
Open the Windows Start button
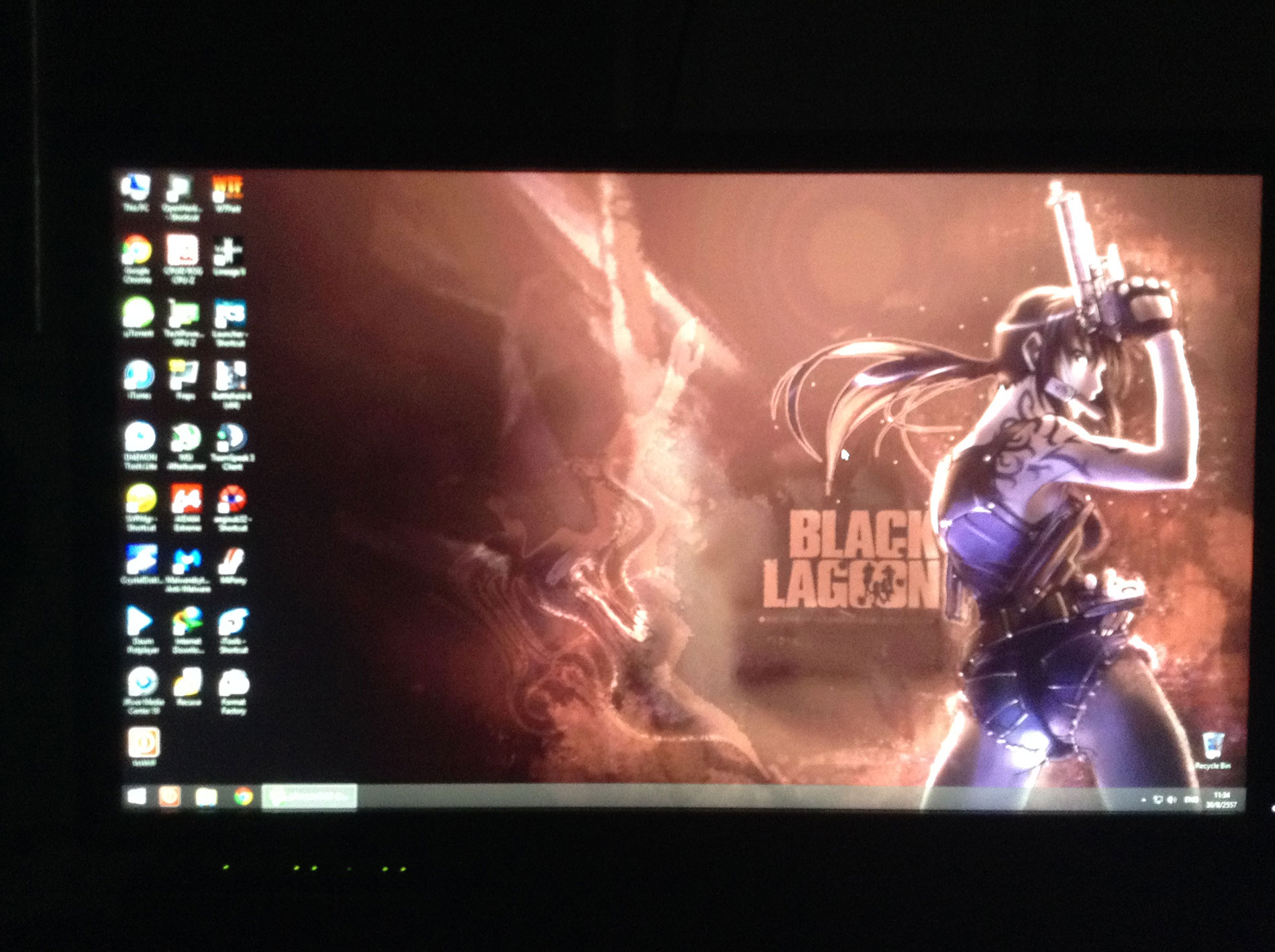point(137,796)
